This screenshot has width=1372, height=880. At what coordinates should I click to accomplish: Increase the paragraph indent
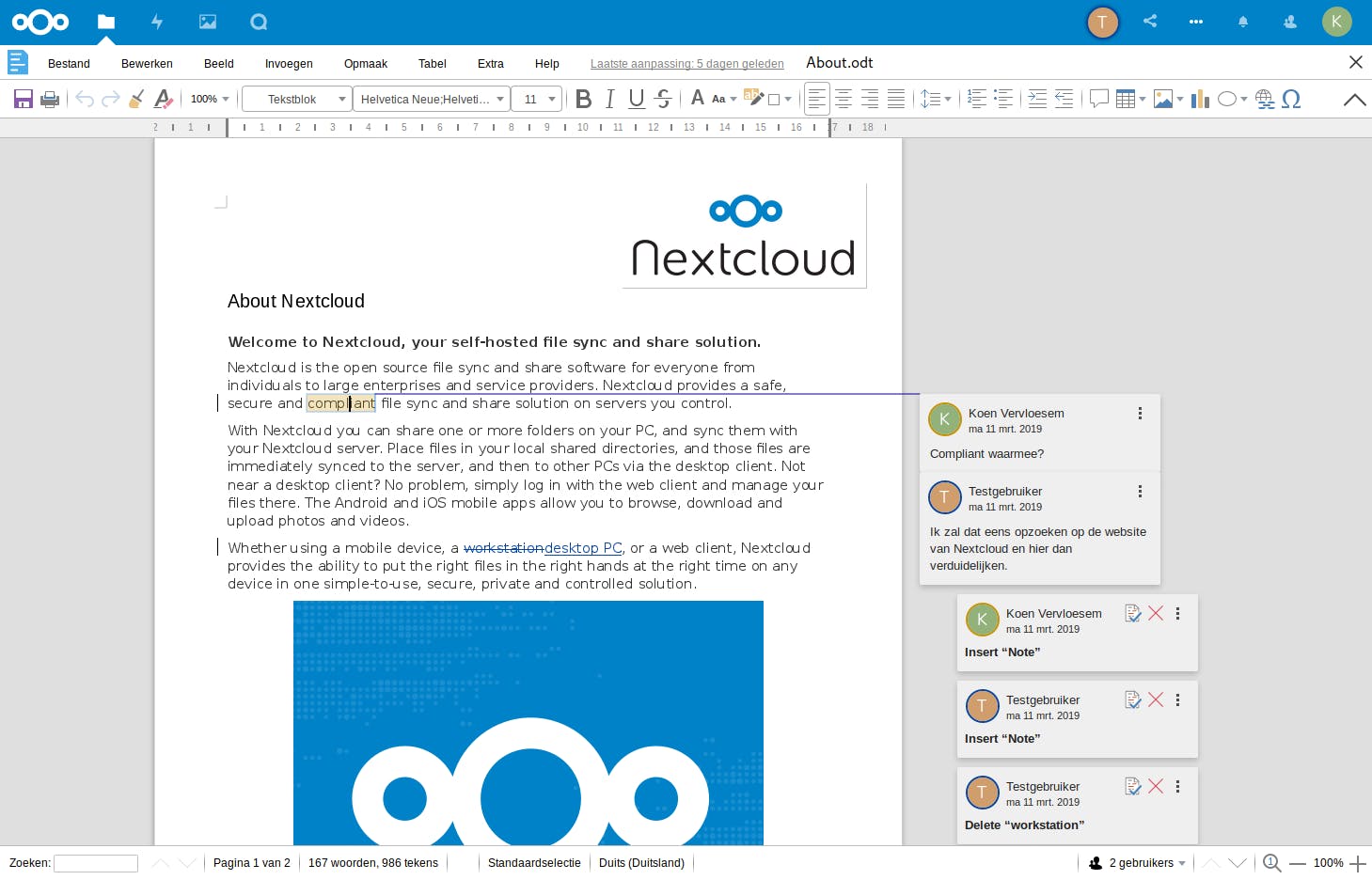tap(1037, 99)
